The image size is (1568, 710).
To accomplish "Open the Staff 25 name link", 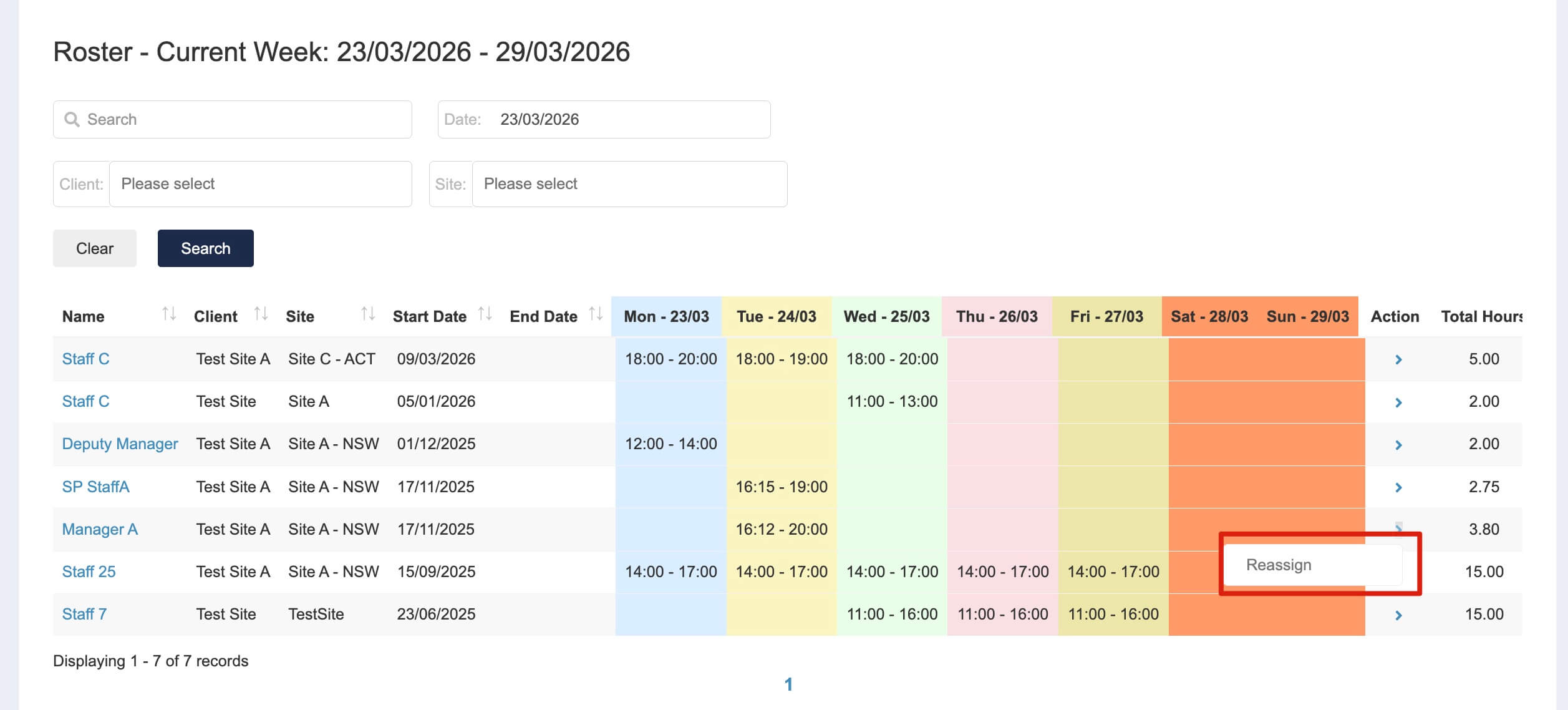I will click(x=89, y=572).
